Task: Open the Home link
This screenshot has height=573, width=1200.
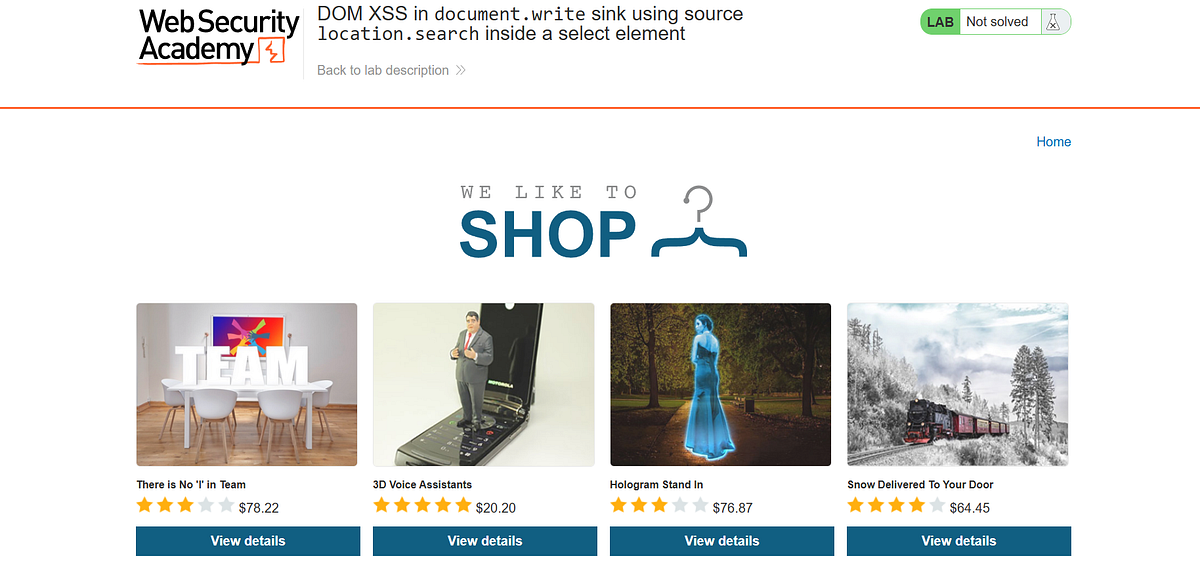Action: 1053,142
